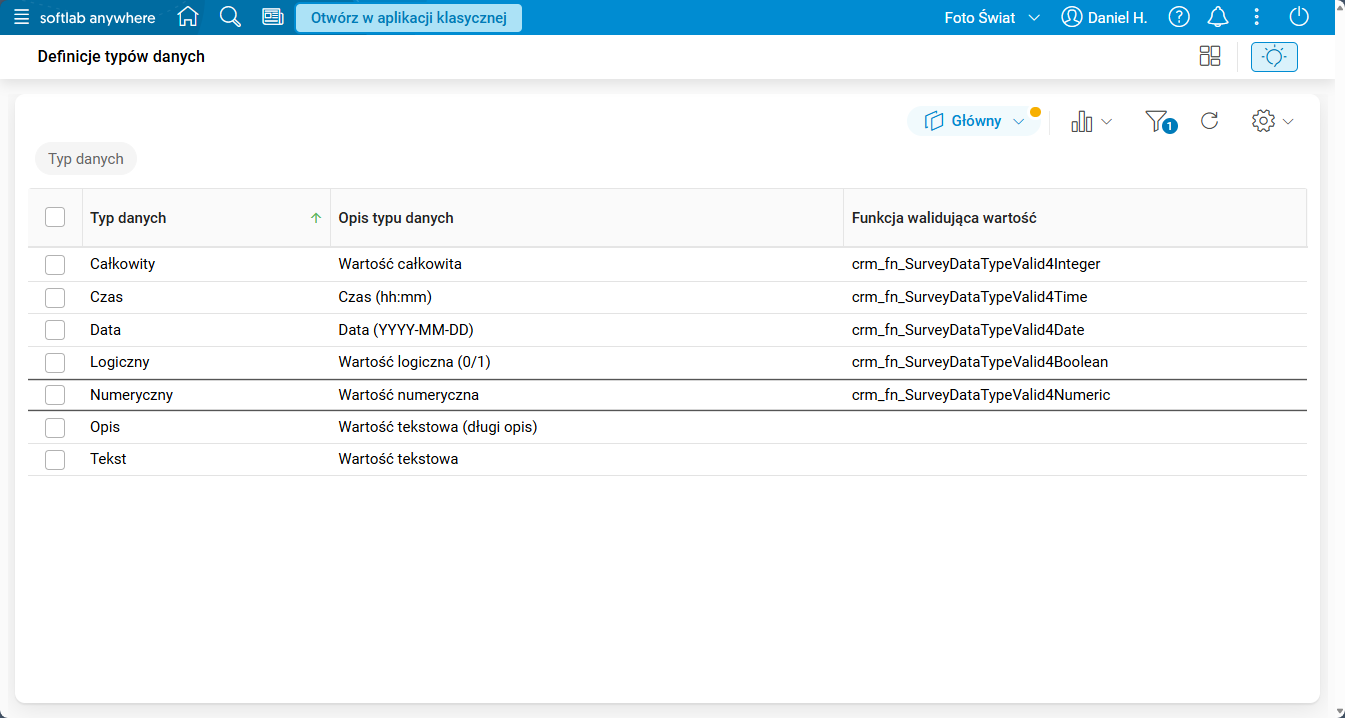
Task: Check the Czas row checkbox
Action: click(55, 298)
